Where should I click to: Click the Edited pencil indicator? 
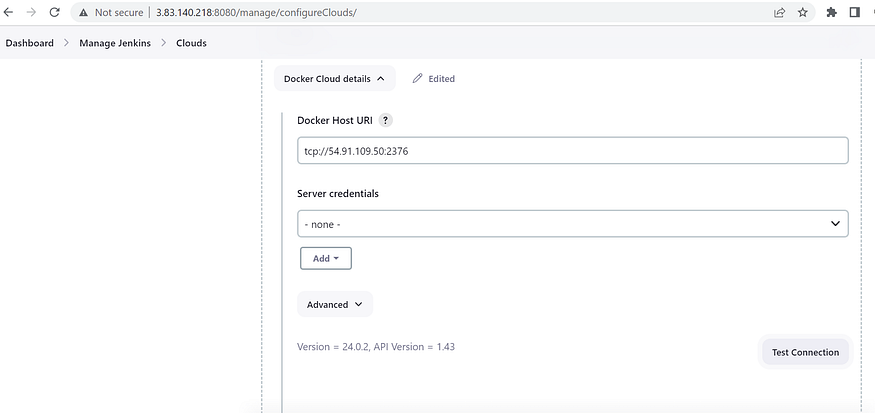tap(433, 79)
